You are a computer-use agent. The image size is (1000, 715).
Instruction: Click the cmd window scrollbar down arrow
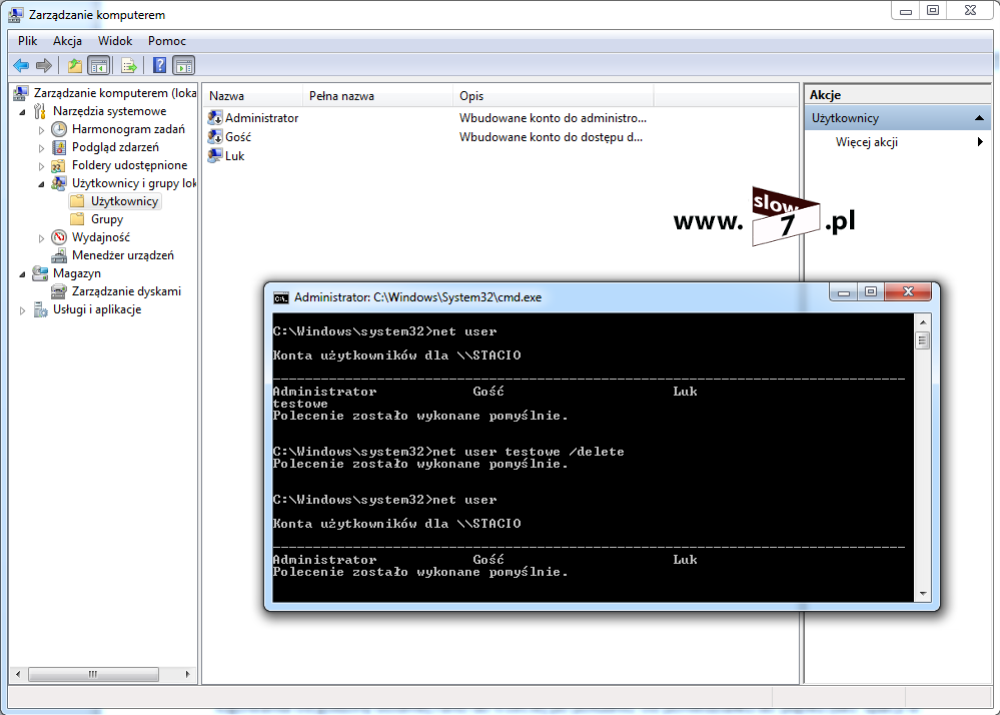tap(923, 594)
